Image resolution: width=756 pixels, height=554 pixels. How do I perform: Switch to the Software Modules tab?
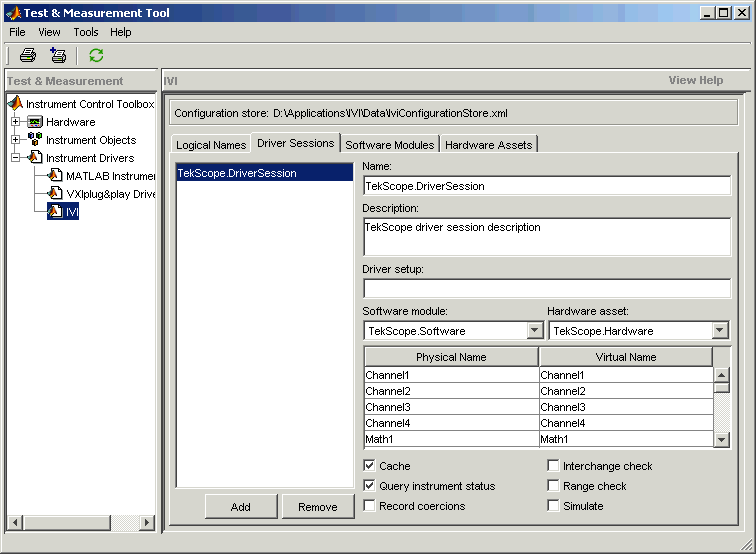390,145
